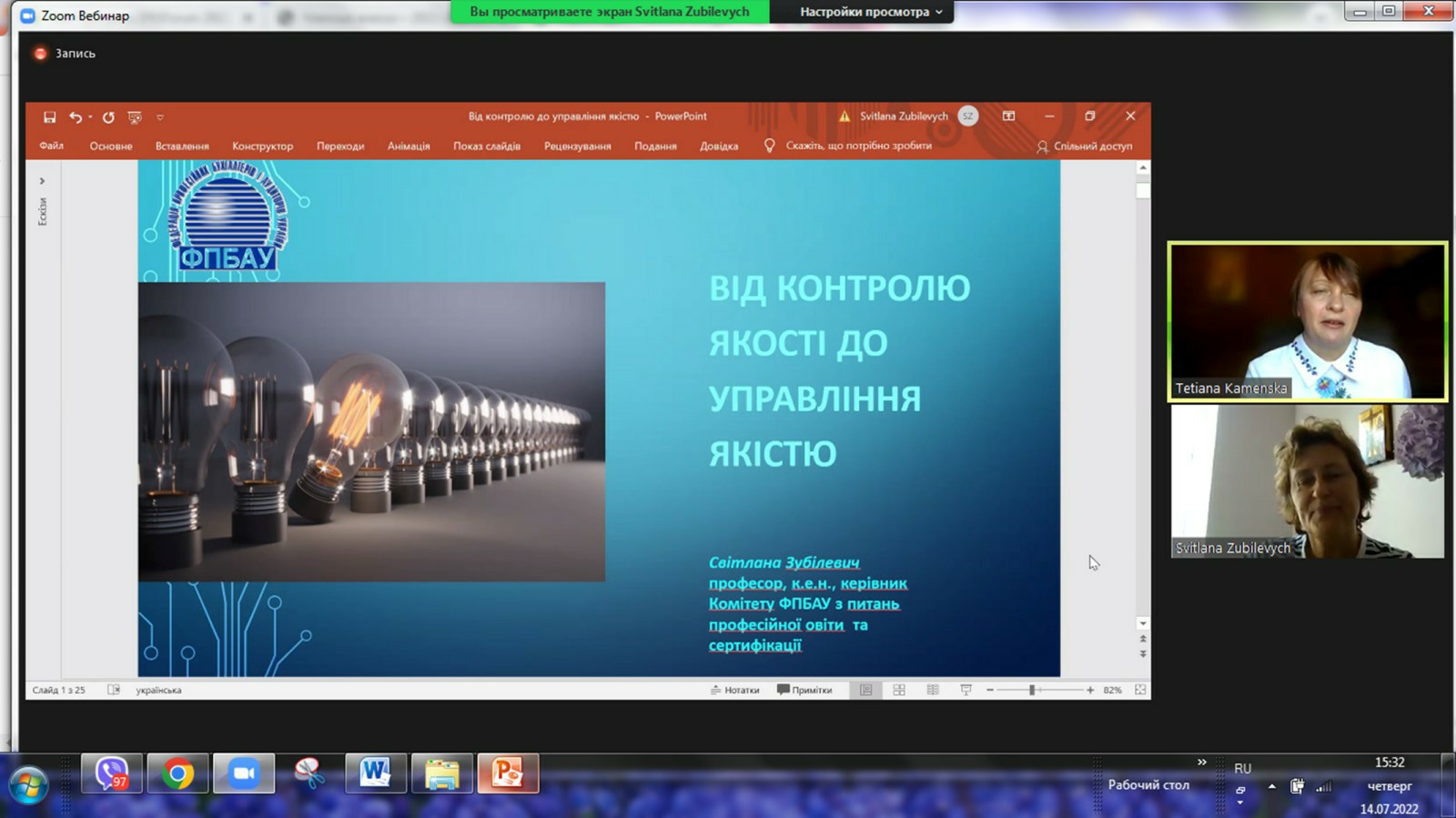This screenshot has width=1456, height=818.
Task: Expand the Ескізи thumbnails pane
Action: click(42, 181)
